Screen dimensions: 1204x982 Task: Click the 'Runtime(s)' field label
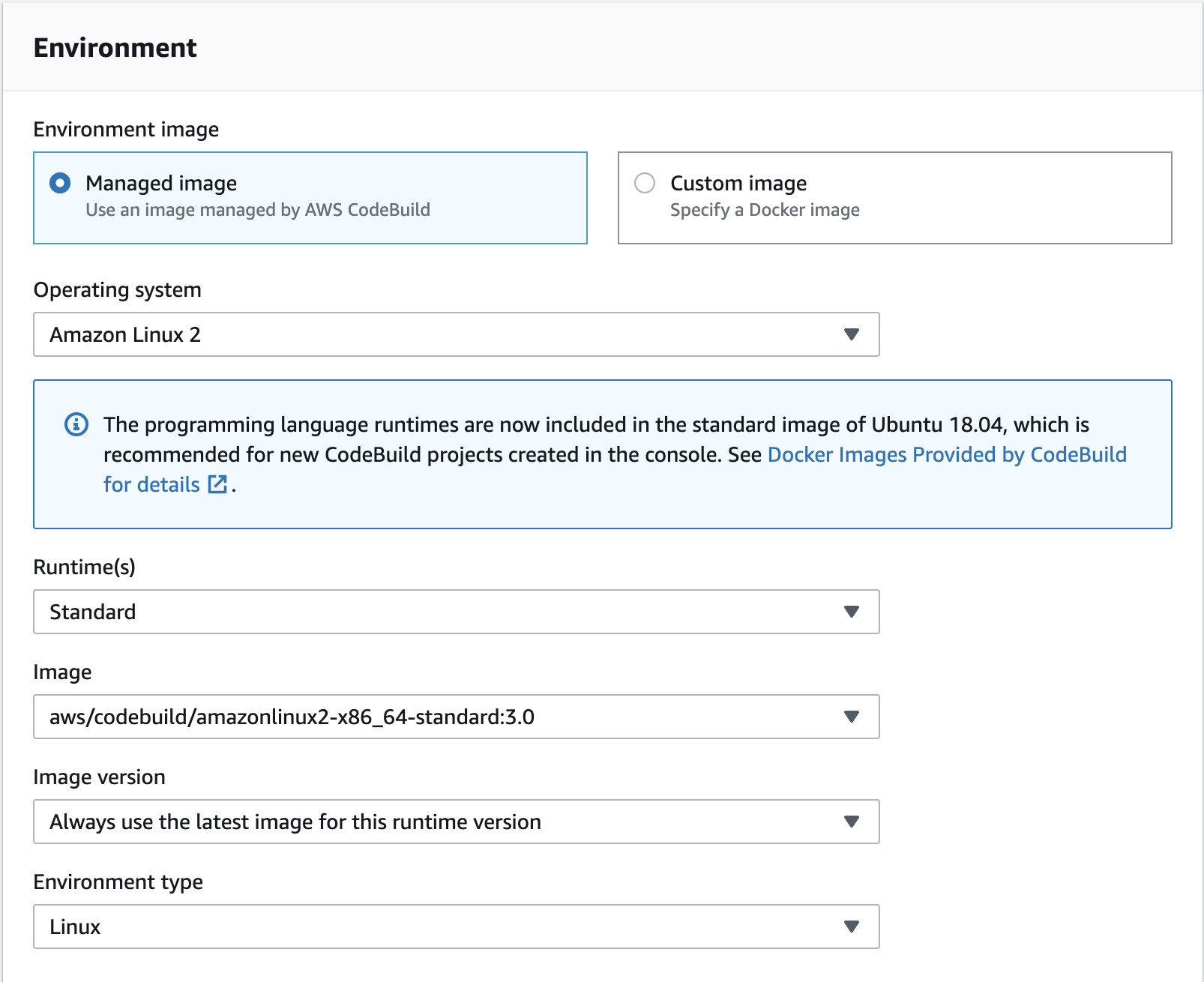pos(85,567)
